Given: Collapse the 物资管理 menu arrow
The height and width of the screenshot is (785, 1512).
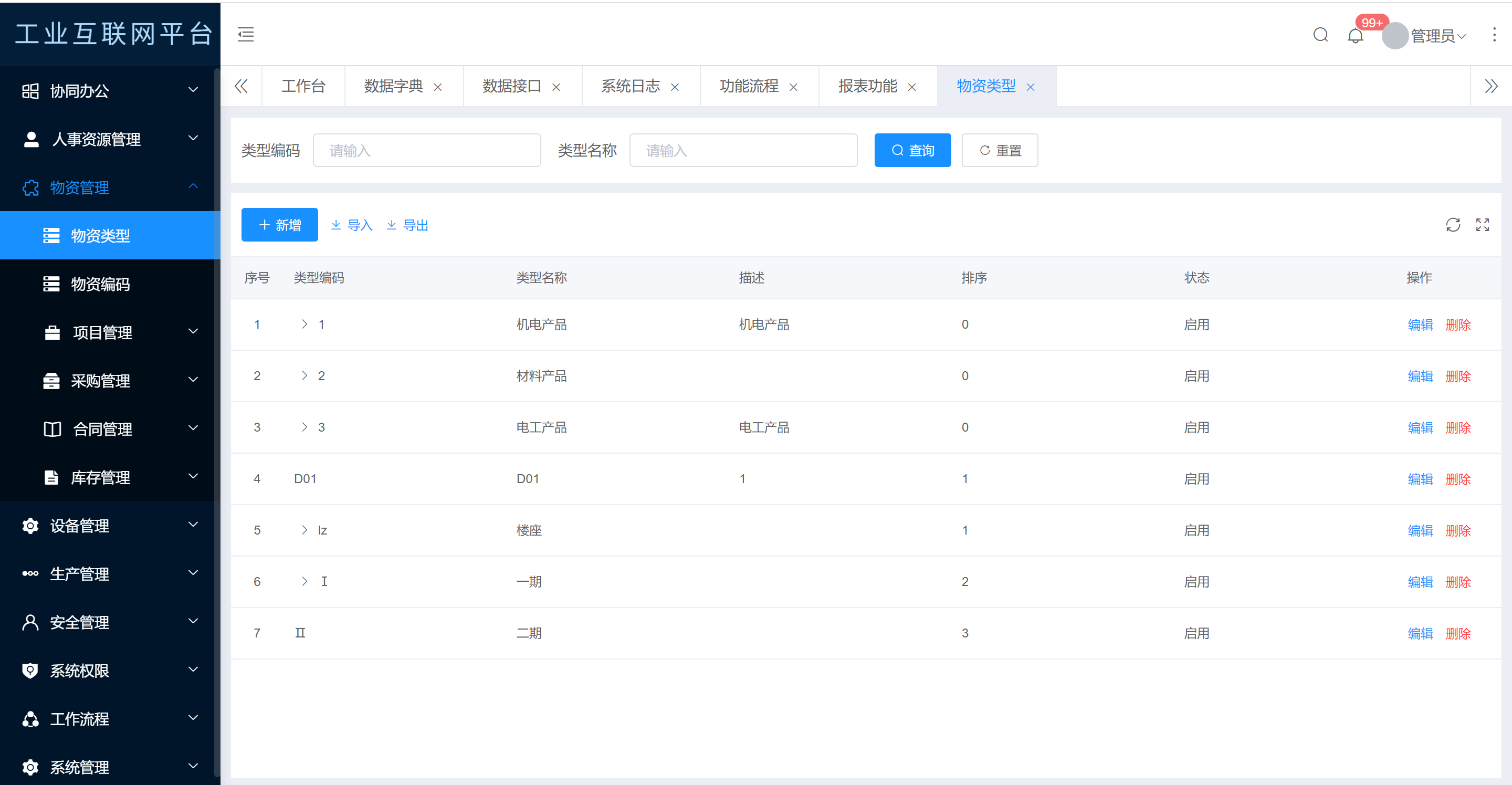Looking at the screenshot, I should click(x=193, y=186).
